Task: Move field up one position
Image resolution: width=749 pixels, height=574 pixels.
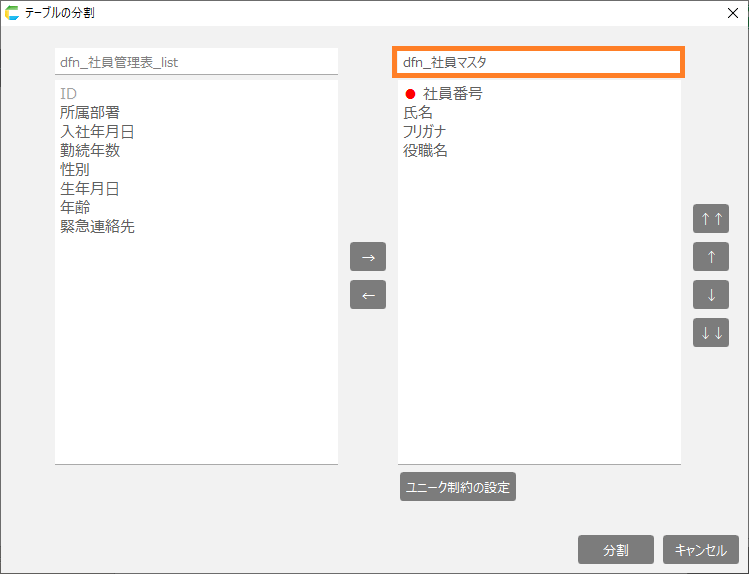Action: (710, 257)
